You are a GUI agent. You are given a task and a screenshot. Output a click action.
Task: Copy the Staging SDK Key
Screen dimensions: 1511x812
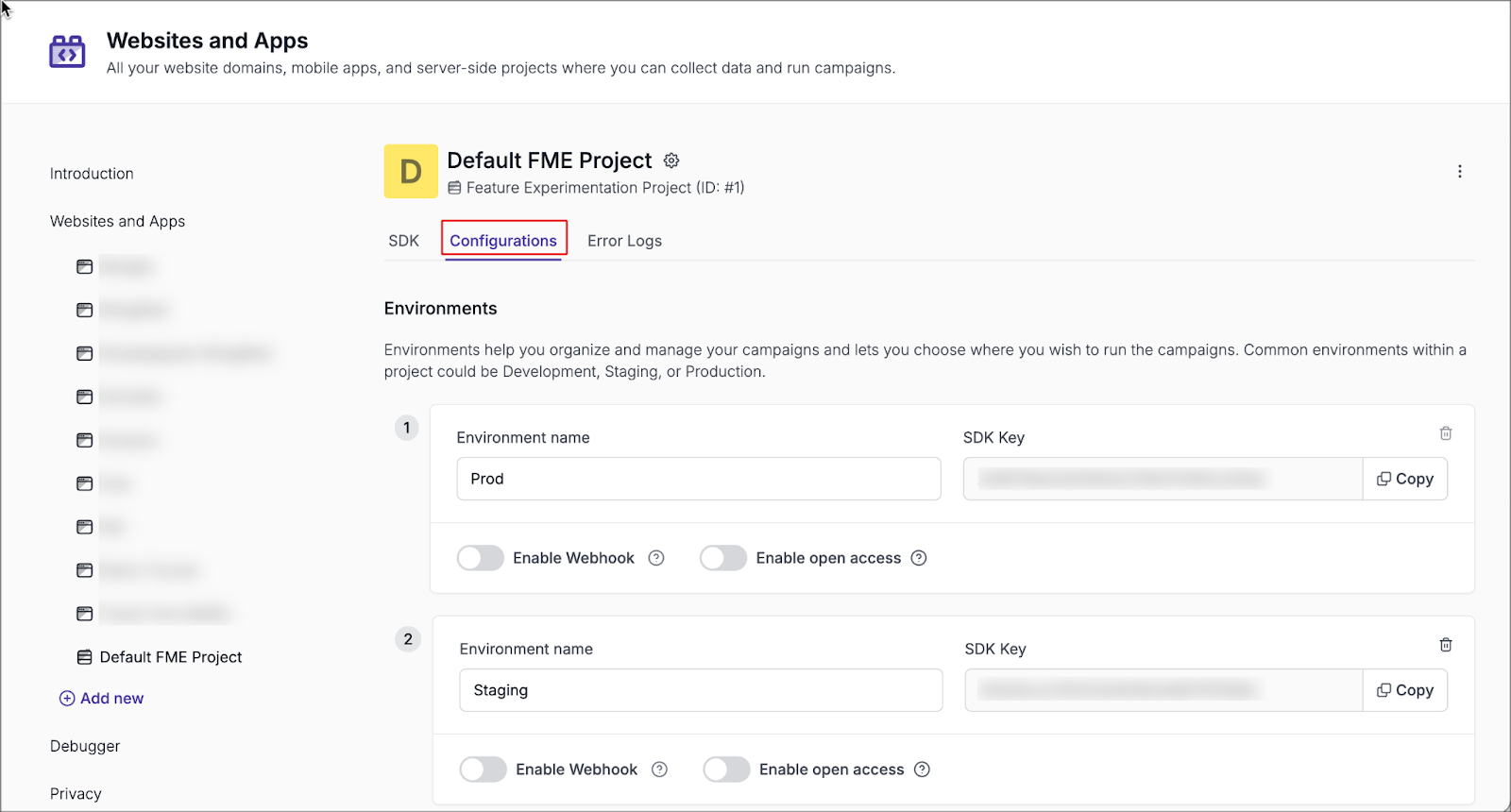pyautogui.click(x=1404, y=690)
